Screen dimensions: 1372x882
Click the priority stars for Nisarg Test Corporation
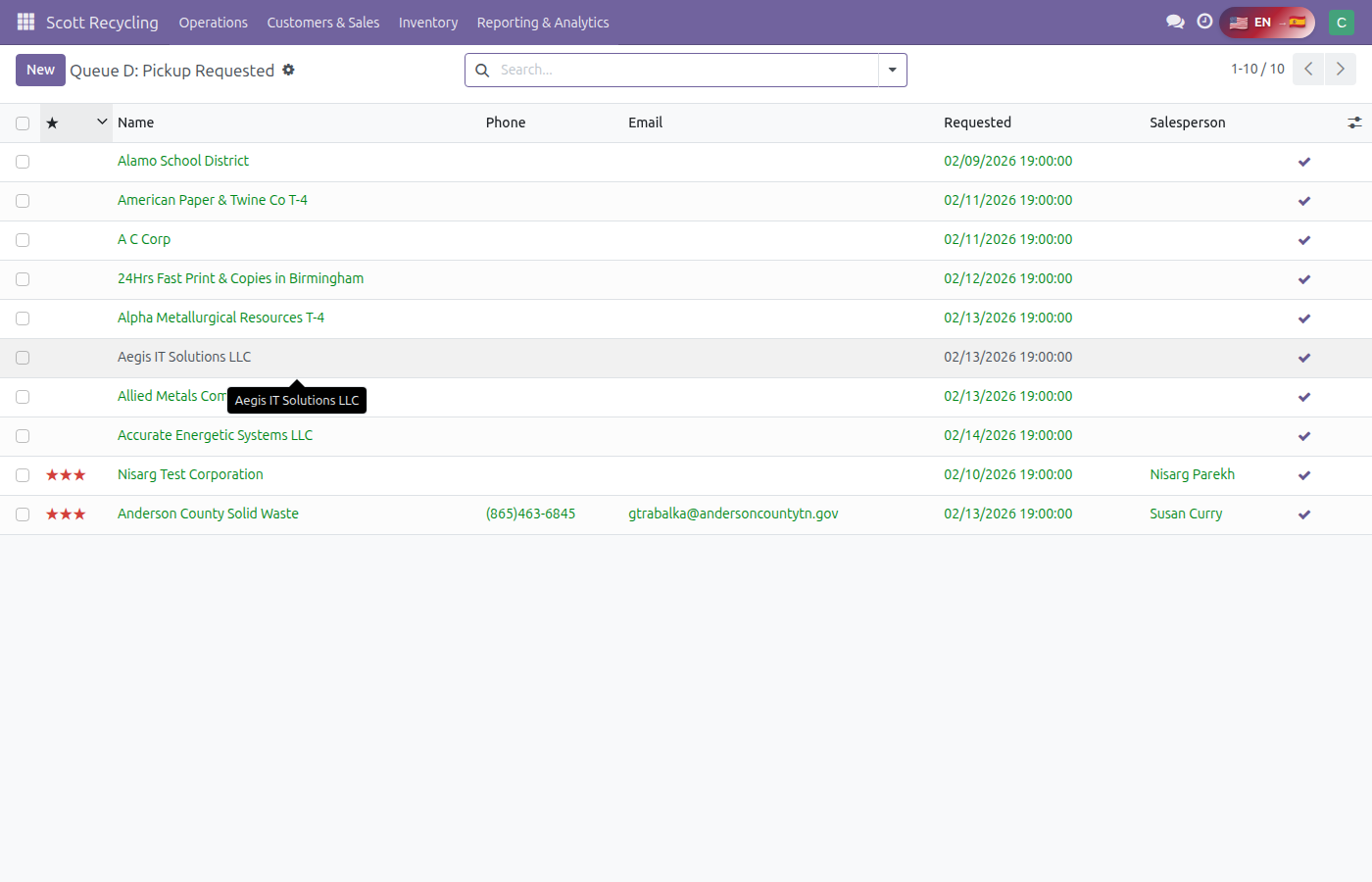66,475
